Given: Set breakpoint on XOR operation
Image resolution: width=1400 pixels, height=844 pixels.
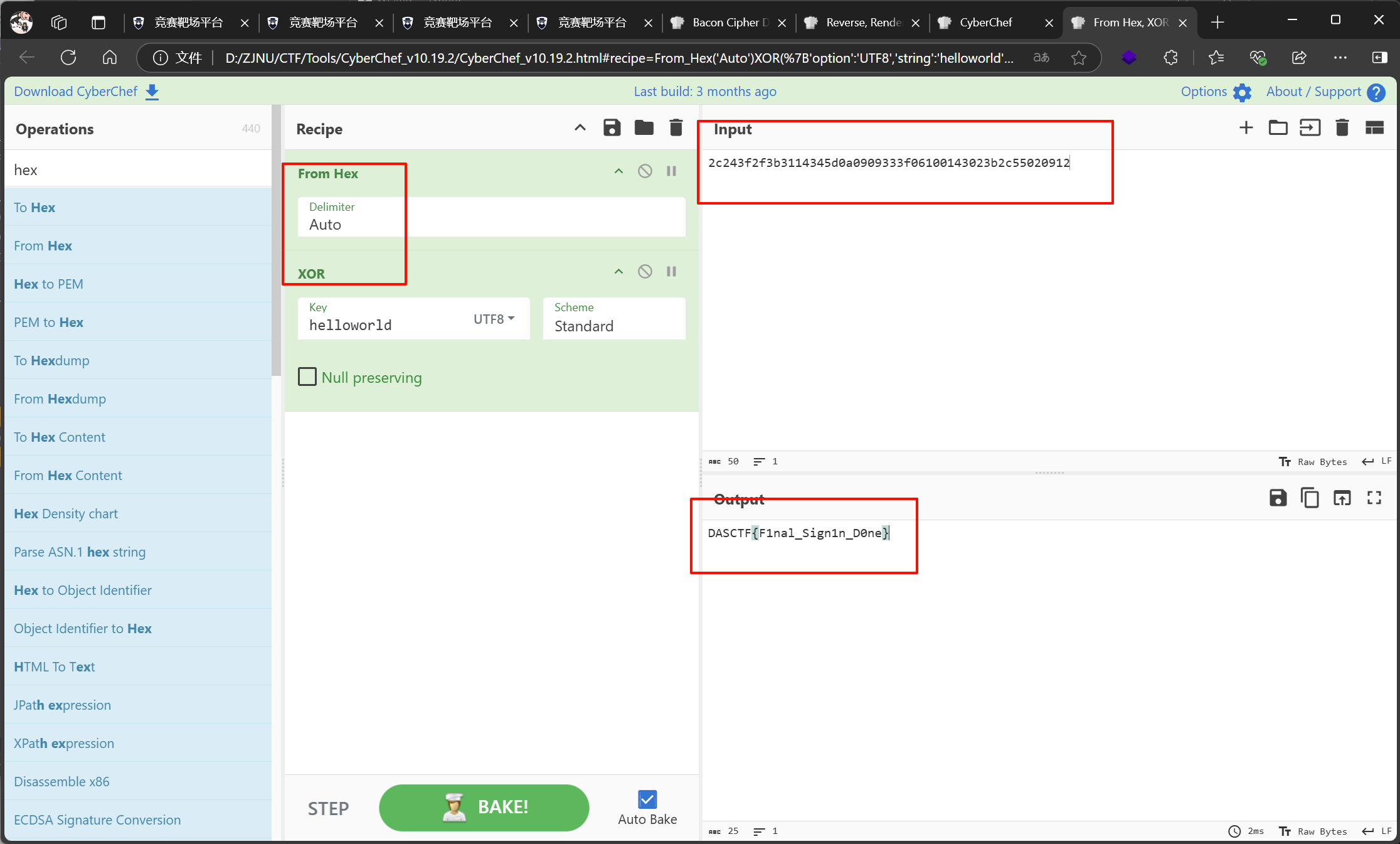Looking at the screenshot, I should tap(671, 271).
